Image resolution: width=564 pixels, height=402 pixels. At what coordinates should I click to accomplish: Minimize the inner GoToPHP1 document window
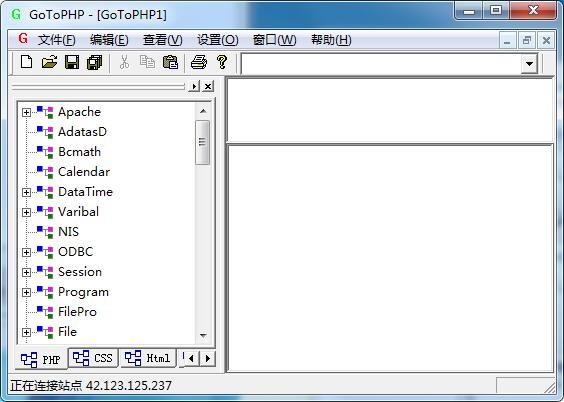pyautogui.click(x=507, y=40)
